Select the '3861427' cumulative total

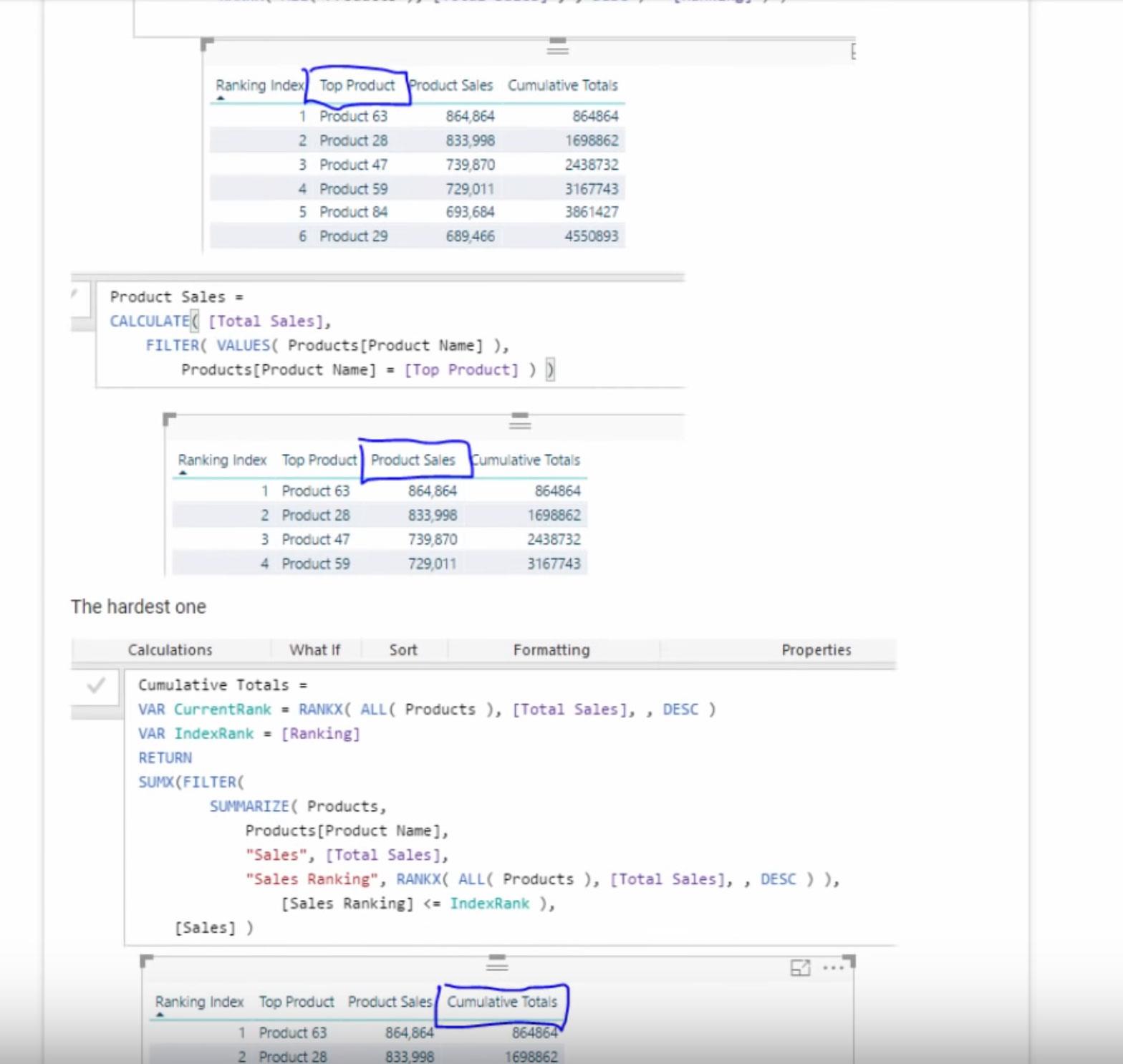coord(592,213)
